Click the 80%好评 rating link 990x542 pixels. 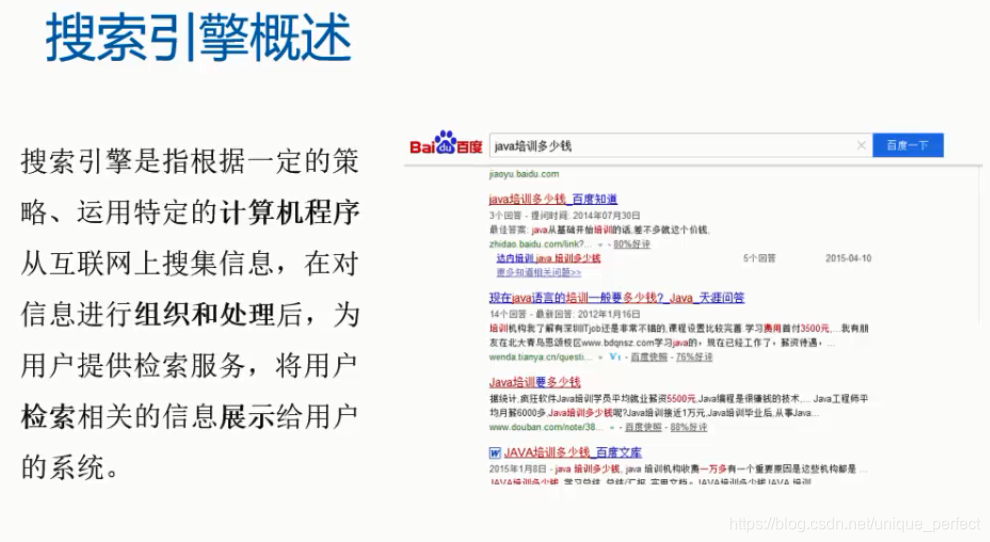(x=631, y=244)
